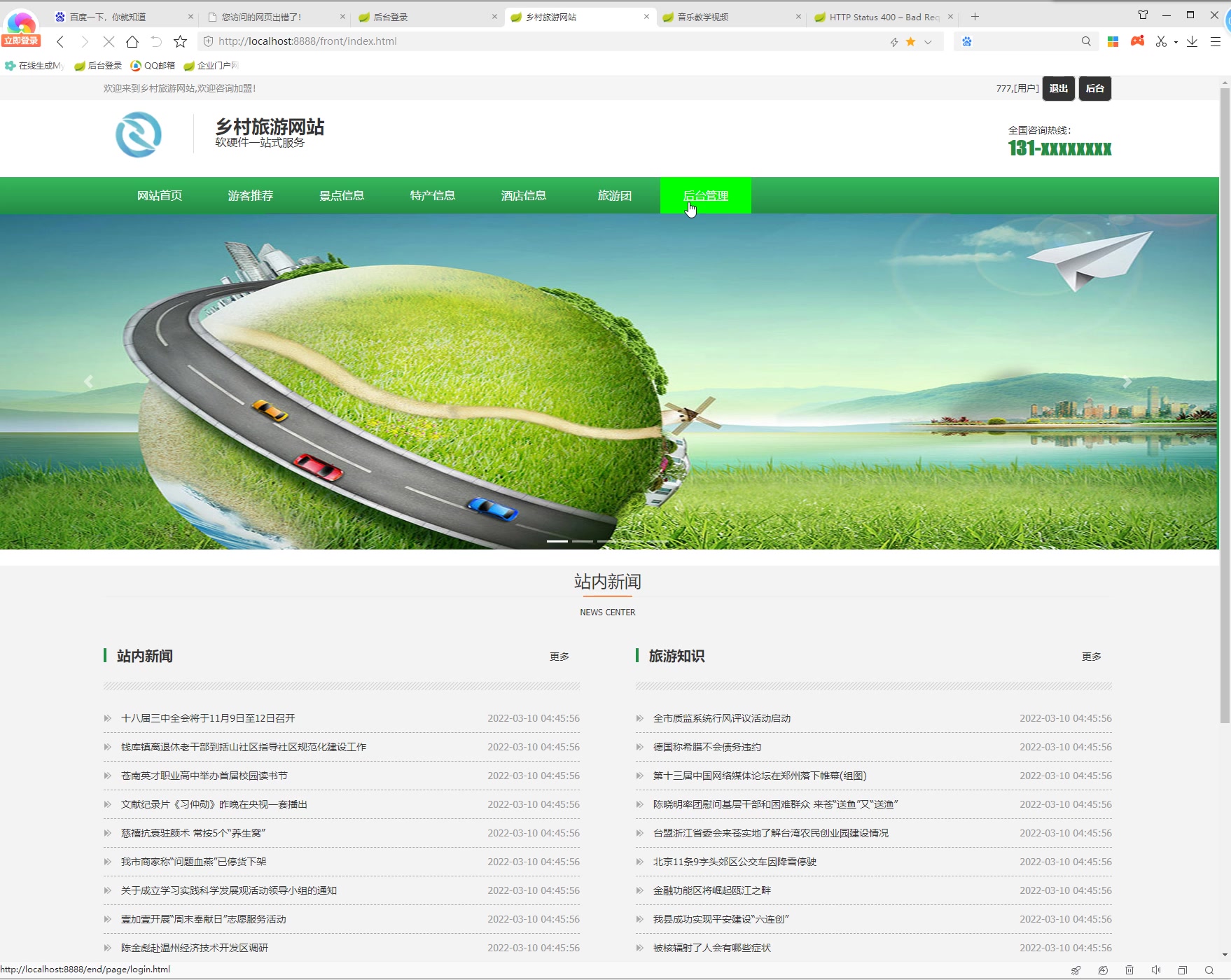Close the 音乐教学视频 tab
The height and width of the screenshot is (980, 1231).
[798, 17]
